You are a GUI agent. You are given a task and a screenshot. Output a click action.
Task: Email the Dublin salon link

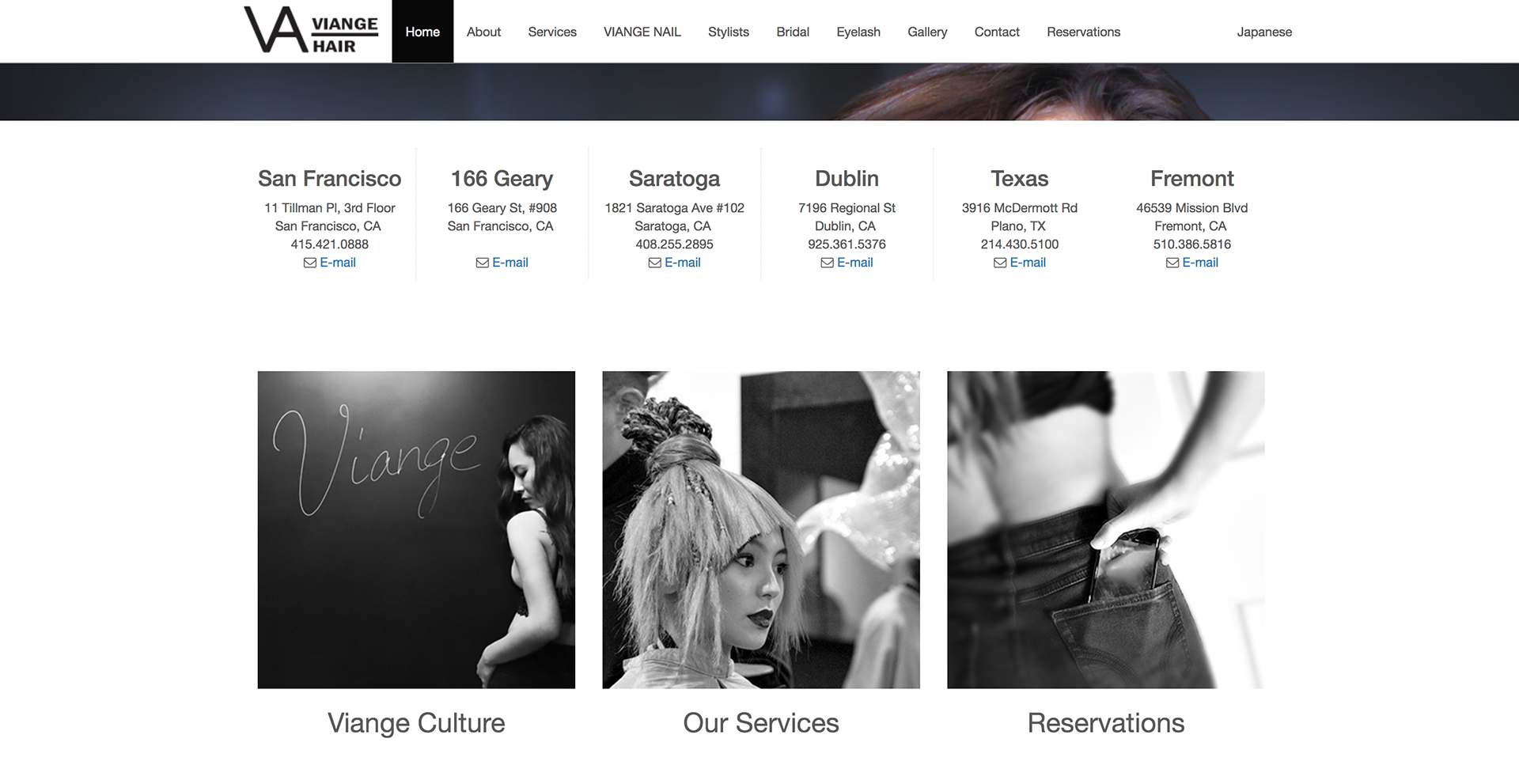[x=855, y=263]
